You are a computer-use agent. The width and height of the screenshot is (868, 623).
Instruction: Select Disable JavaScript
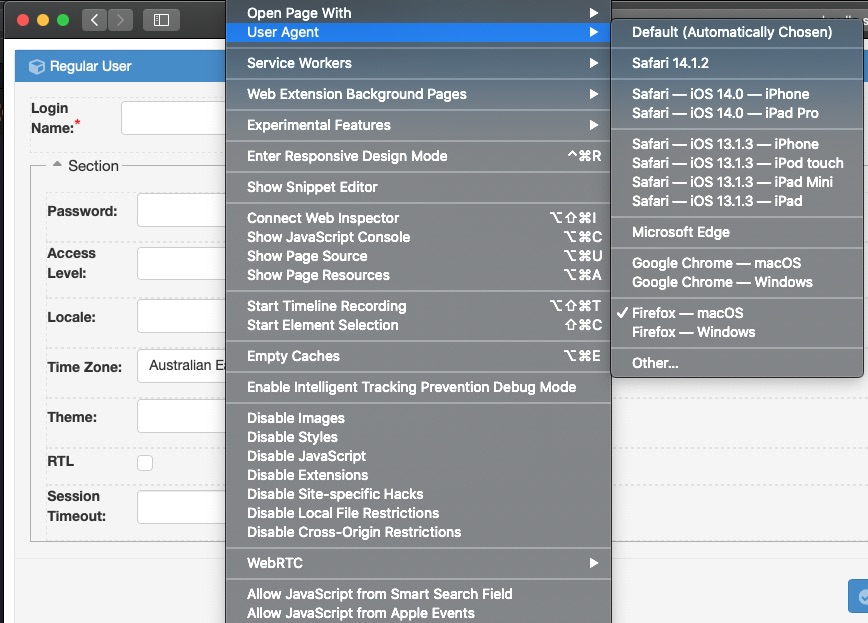coord(418,456)
